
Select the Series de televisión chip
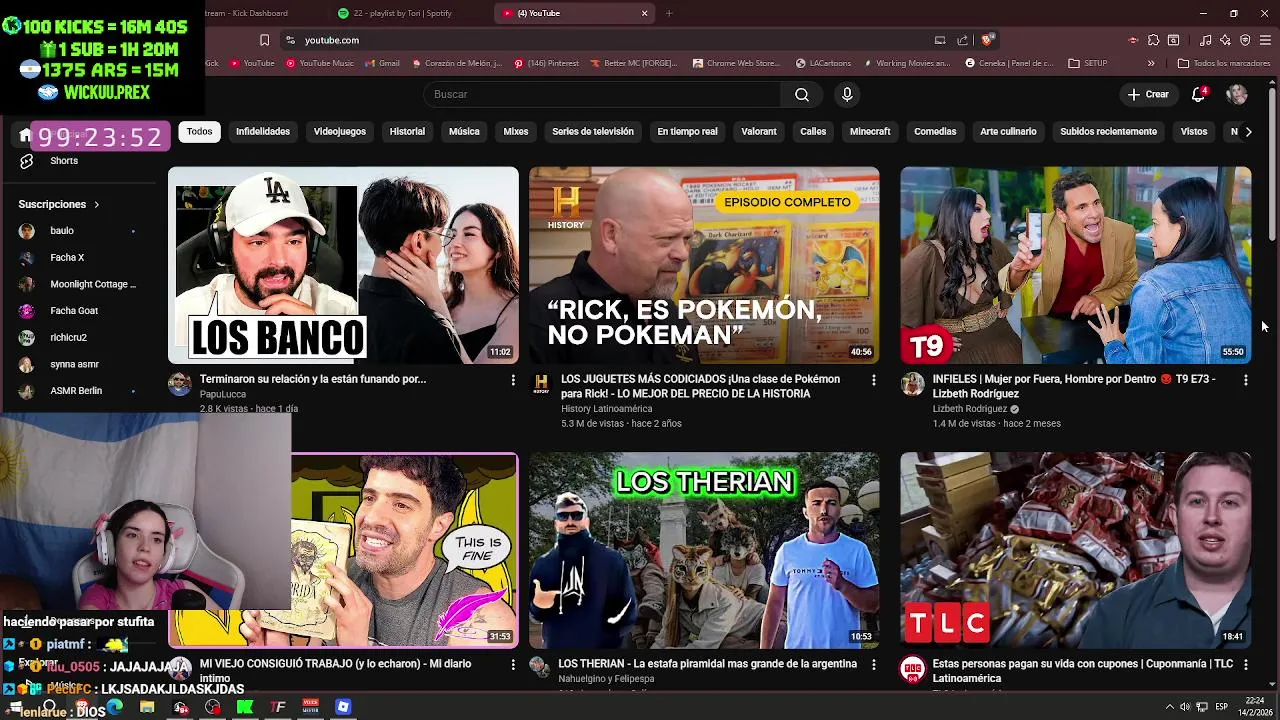click(x=593, y=131)
